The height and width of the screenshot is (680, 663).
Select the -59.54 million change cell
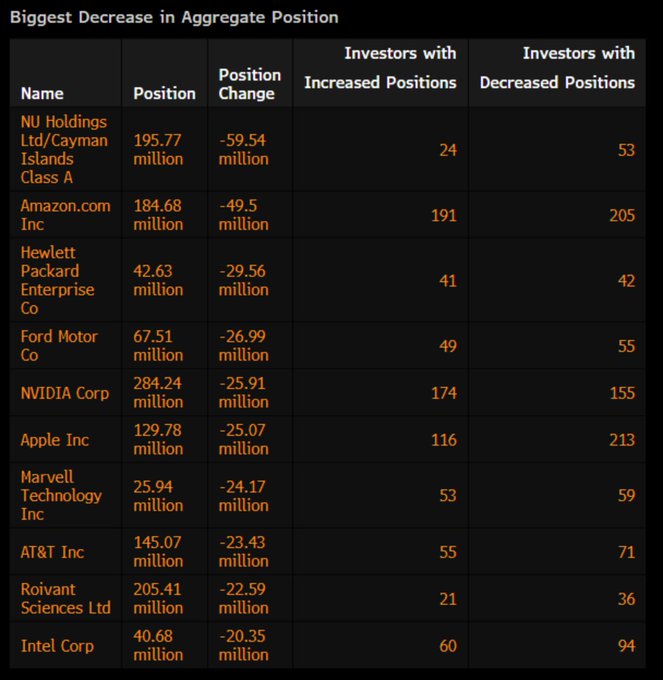[x=243, y=150]
